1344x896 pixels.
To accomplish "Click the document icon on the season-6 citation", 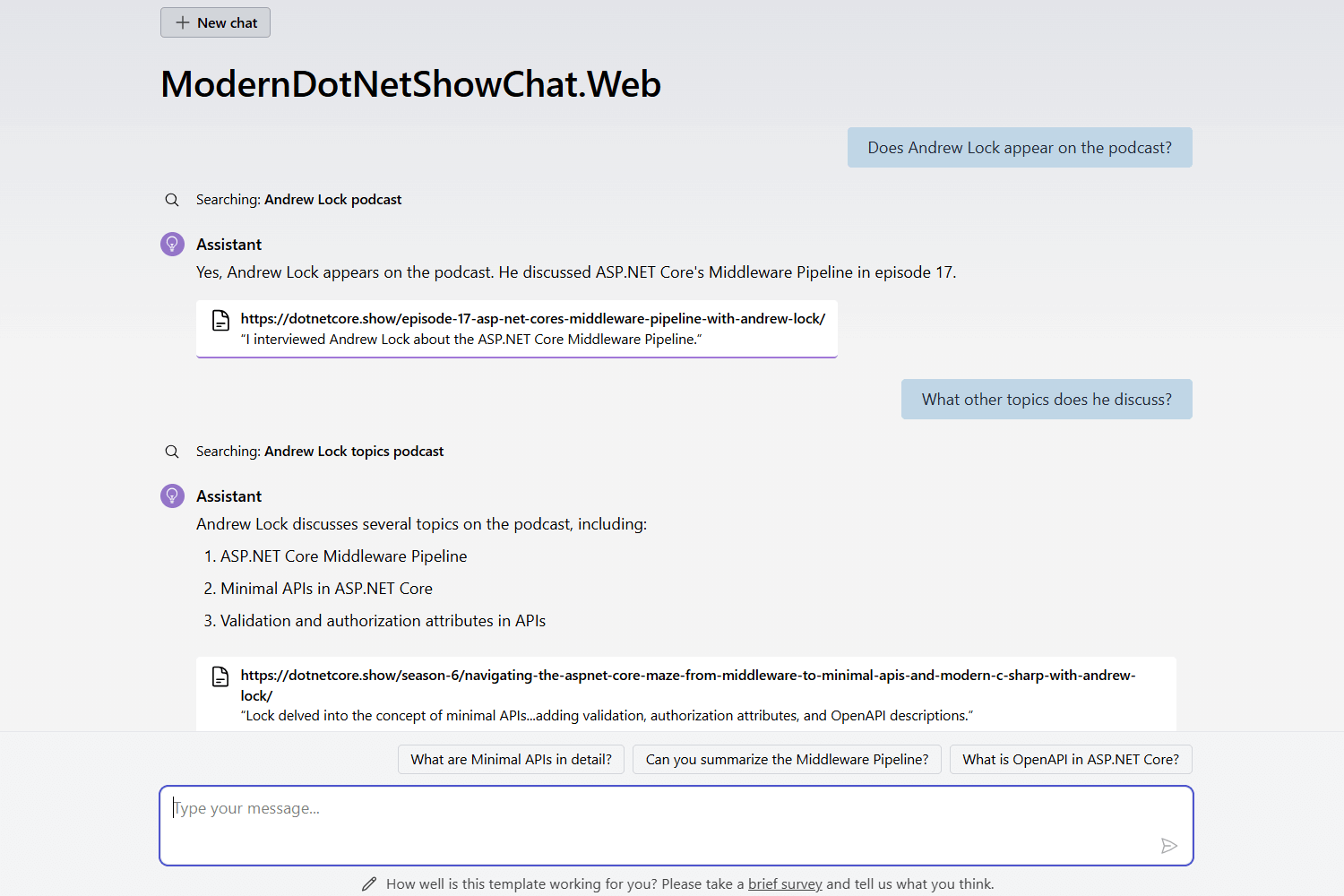I will click(220, 676).
